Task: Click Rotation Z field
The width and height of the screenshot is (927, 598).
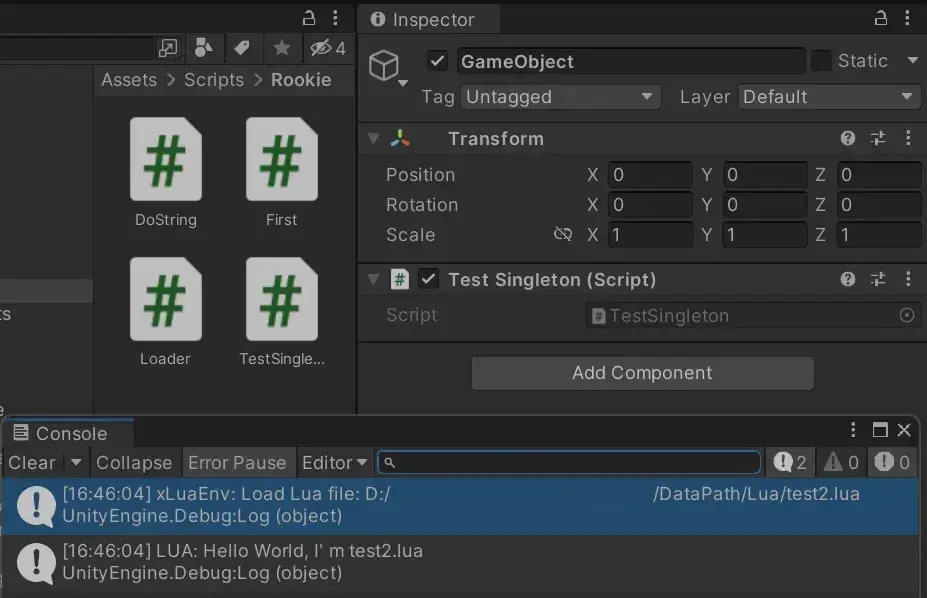Action: (x=879, y=205)
